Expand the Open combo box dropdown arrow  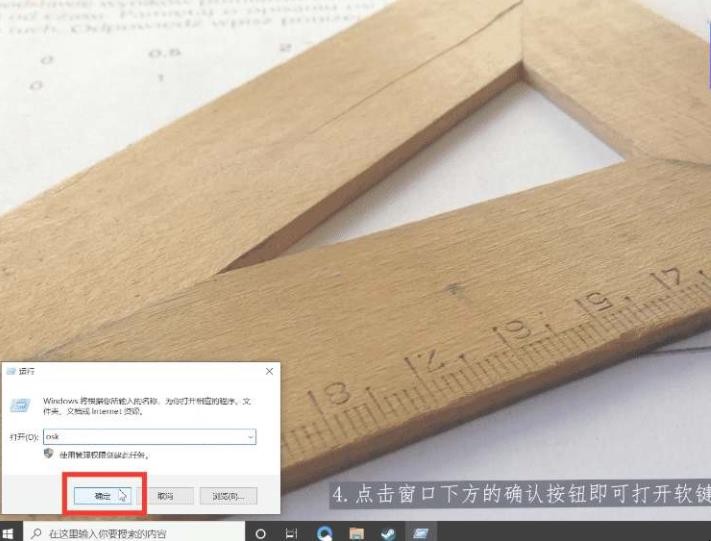click(x=250, y=437)
